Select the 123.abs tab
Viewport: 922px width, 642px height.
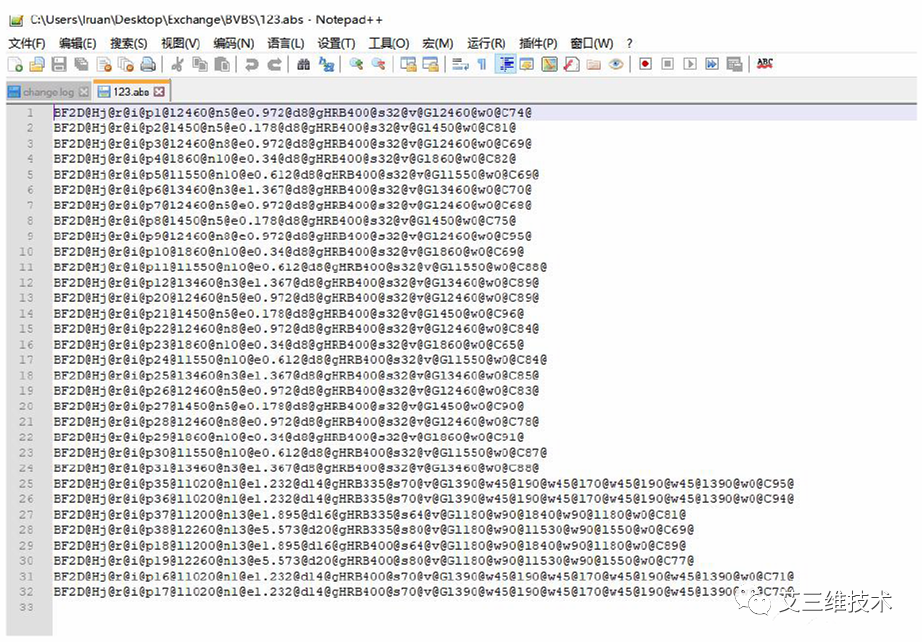coord(131,92)
